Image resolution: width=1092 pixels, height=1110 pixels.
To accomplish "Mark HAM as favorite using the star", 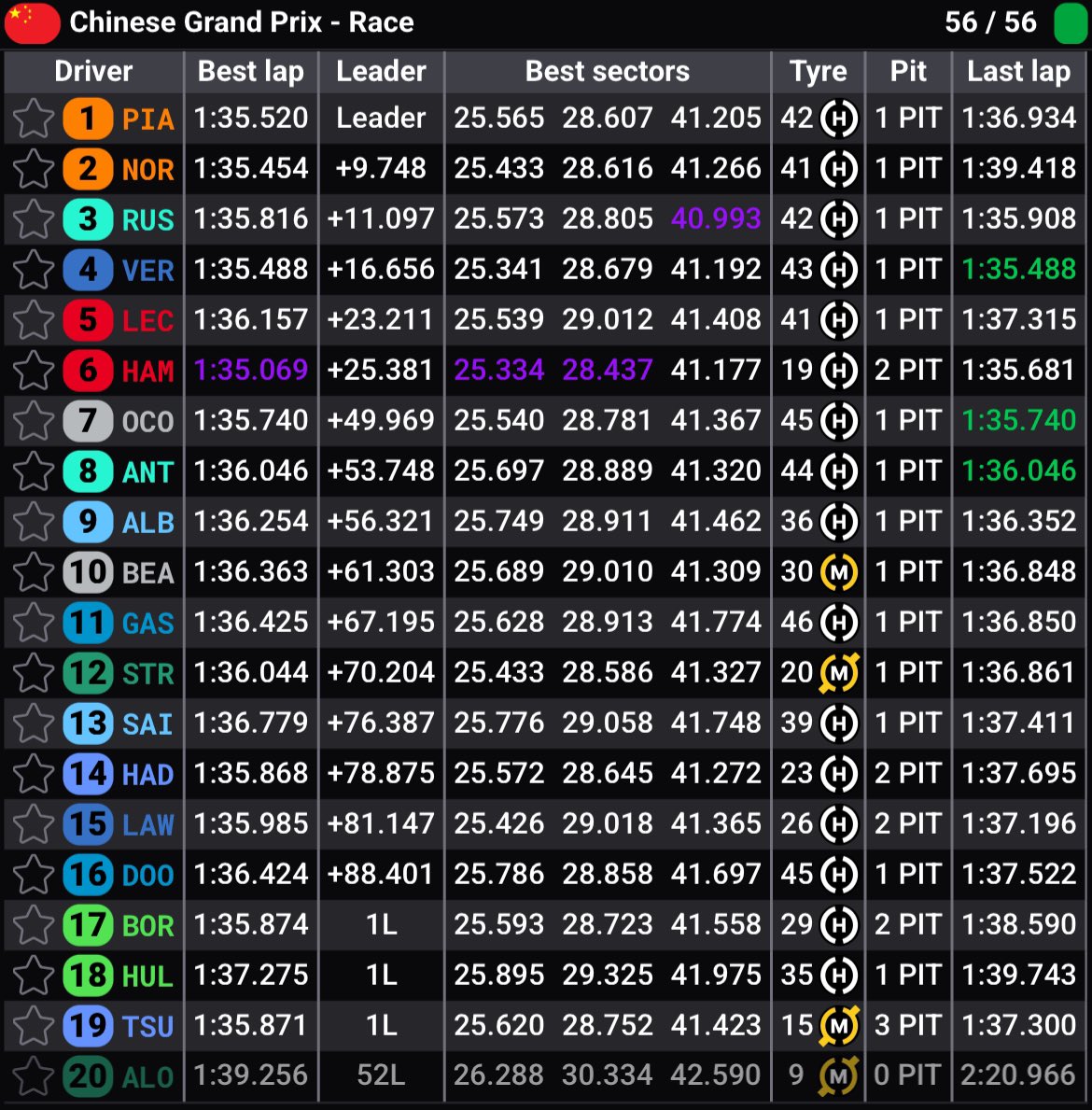I will click(x=34, y=371).
